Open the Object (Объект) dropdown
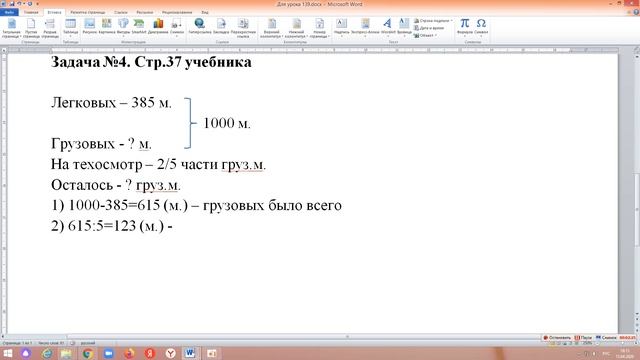 point(425,36)
